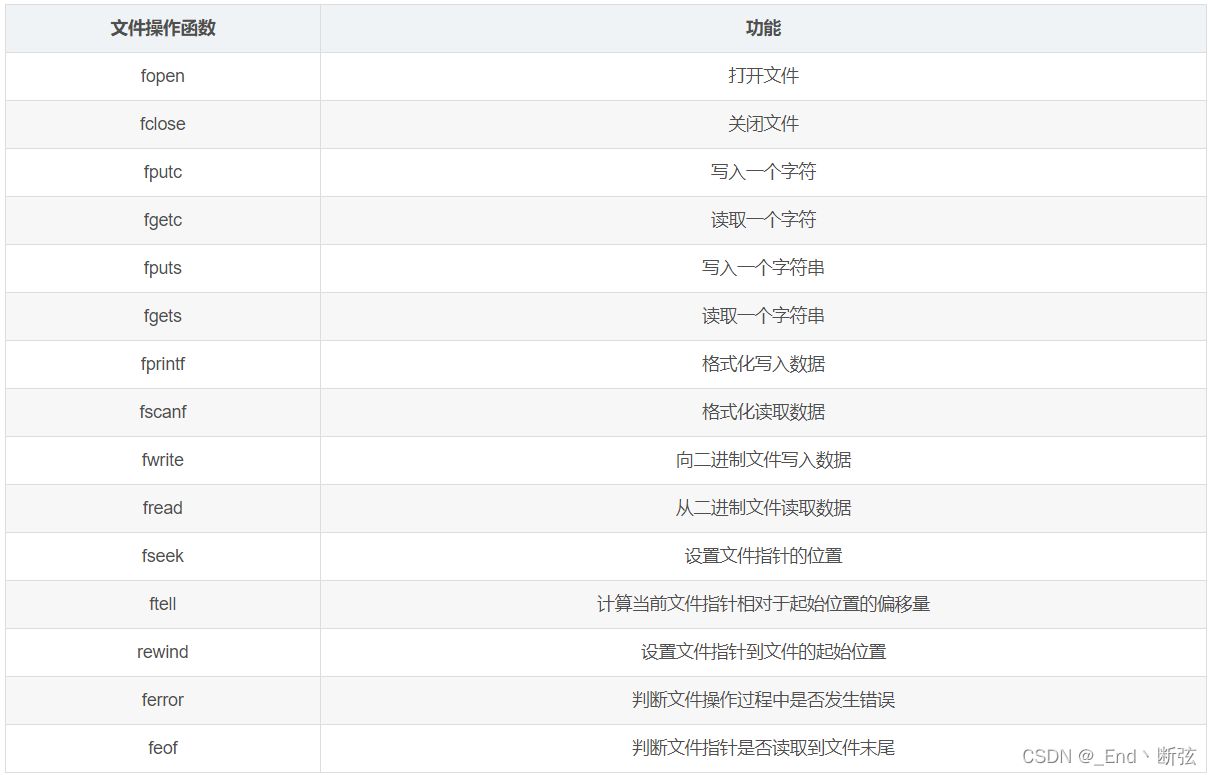Click the 设置文件指针到文件的起始位置 description

click(x=763, y=652)
